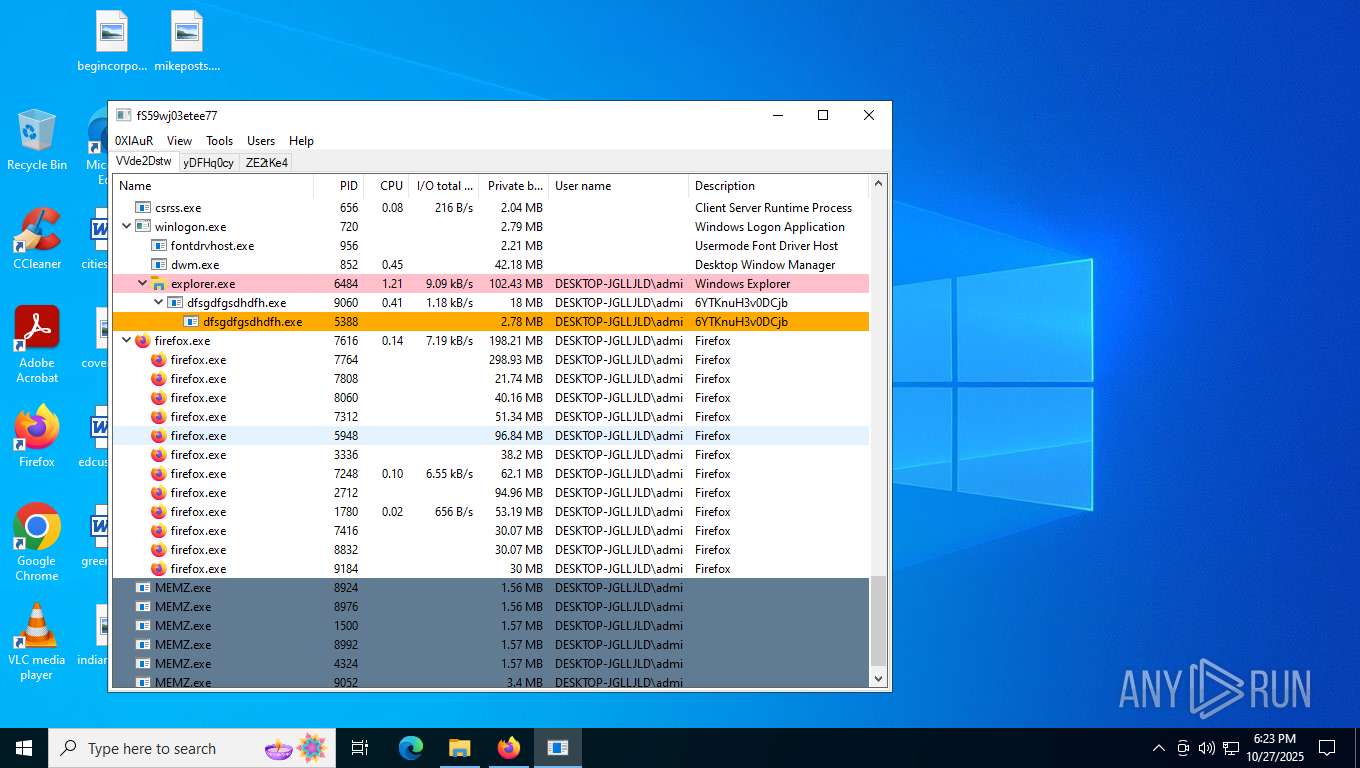
Task: Click the process monitor taskbar button
Action: 558,748
